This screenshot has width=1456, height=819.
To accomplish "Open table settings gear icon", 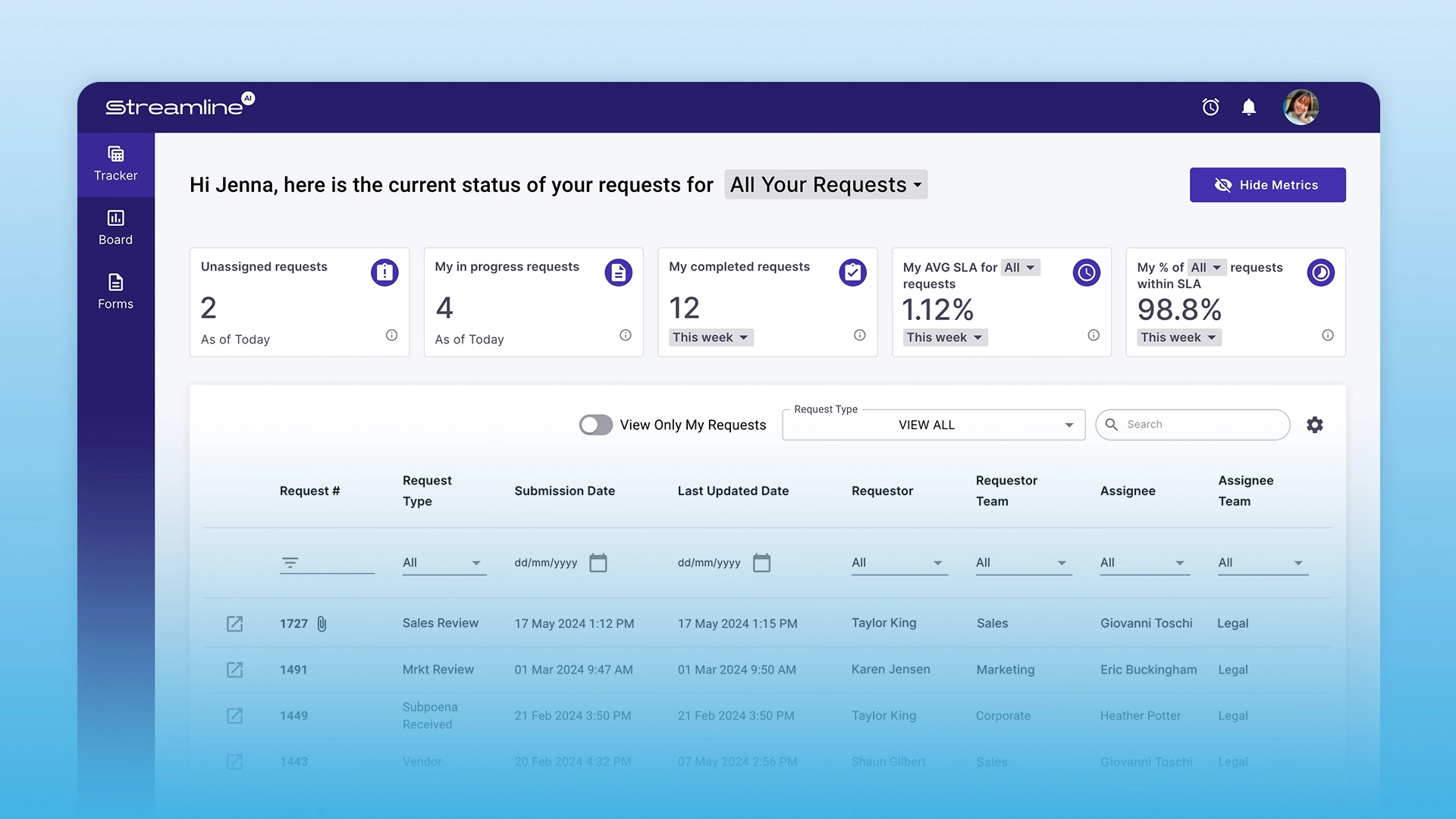I will (1315, 425).
